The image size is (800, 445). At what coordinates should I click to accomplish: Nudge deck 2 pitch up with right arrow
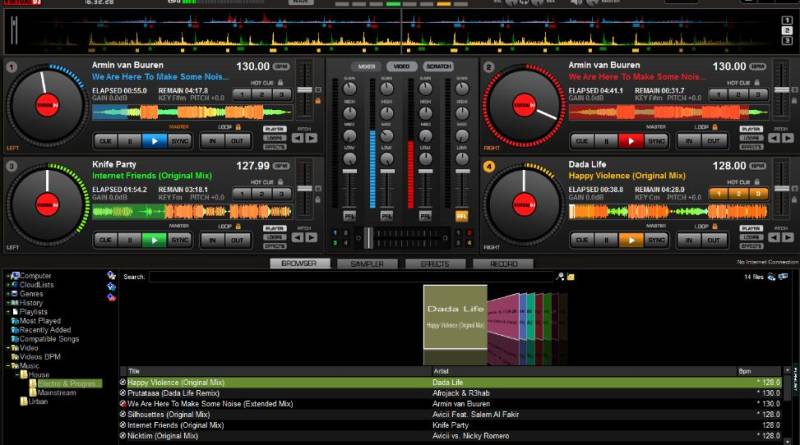788,138
